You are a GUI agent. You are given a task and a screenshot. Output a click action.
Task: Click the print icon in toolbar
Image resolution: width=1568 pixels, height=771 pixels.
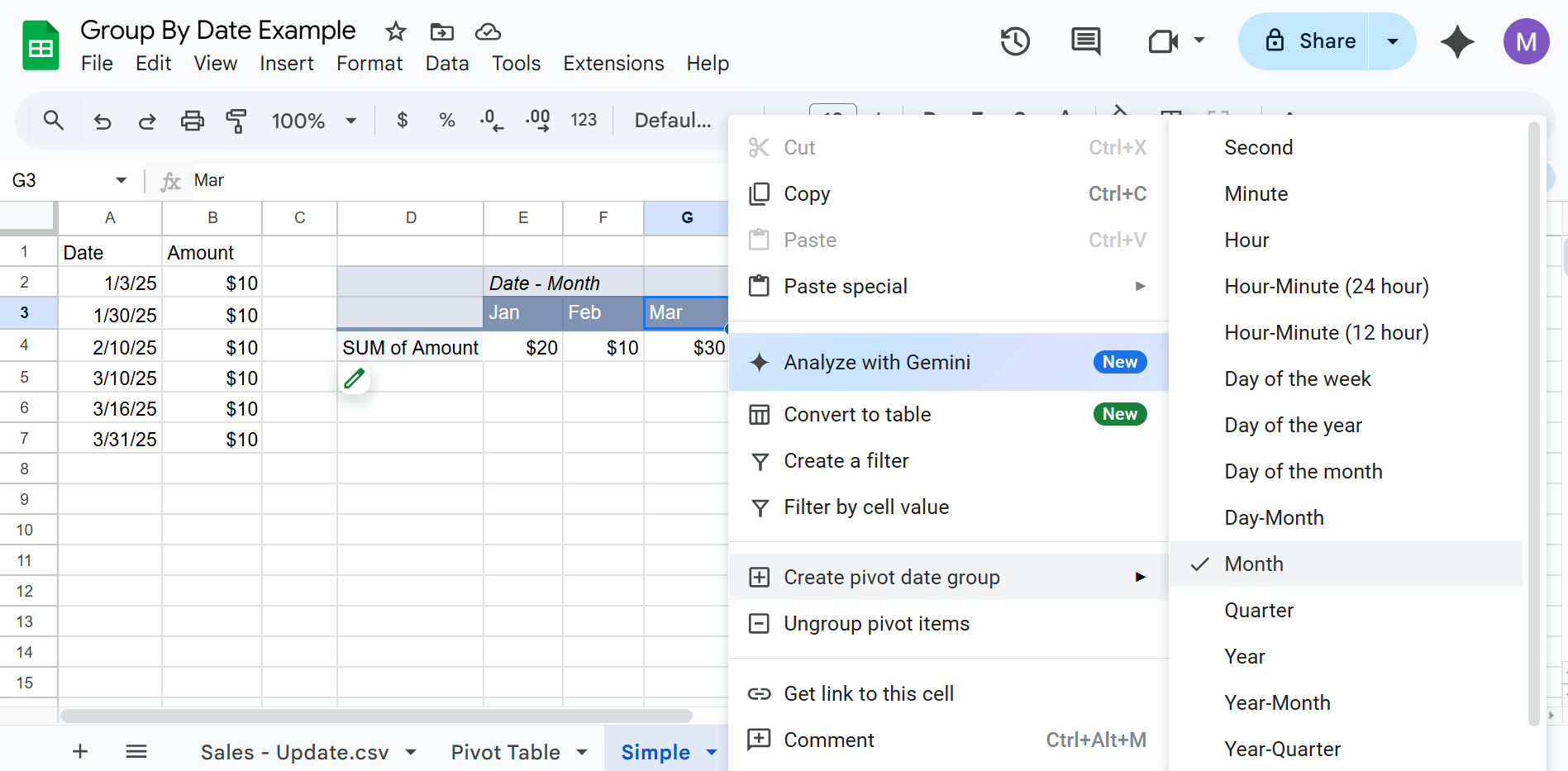pos(192,121)
